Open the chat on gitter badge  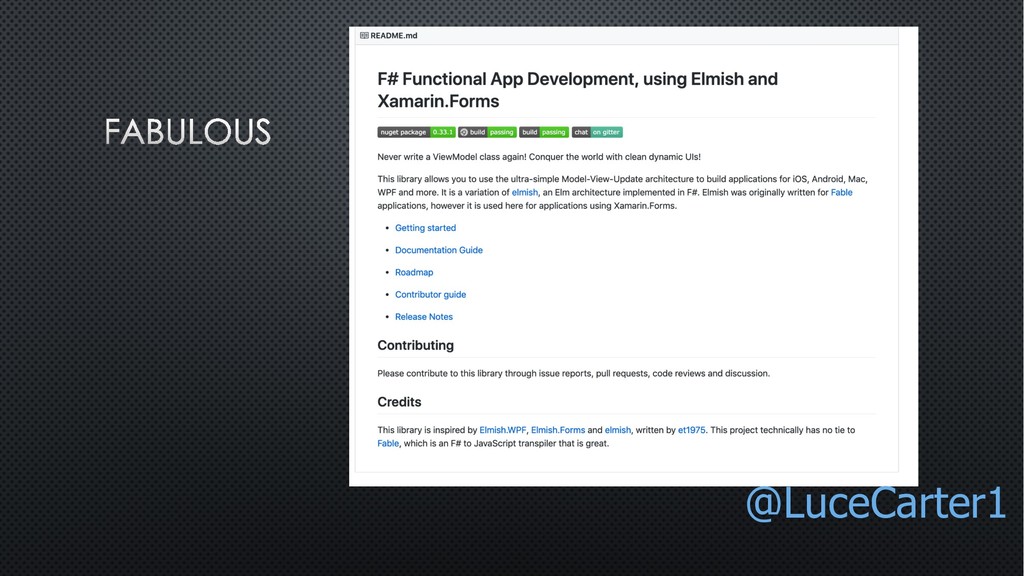597,132
